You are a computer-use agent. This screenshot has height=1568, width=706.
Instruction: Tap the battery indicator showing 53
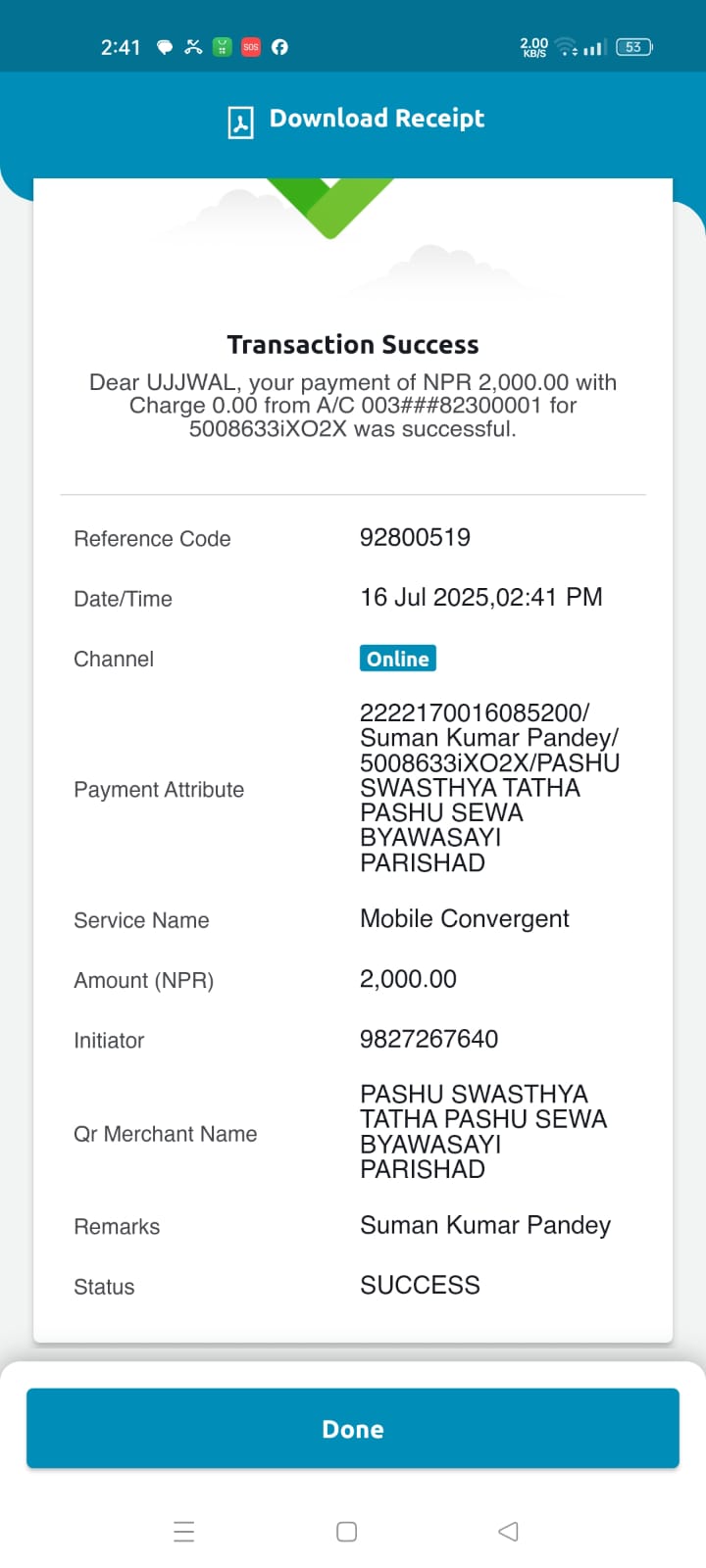pyautogui.click(x=634, y=47)
